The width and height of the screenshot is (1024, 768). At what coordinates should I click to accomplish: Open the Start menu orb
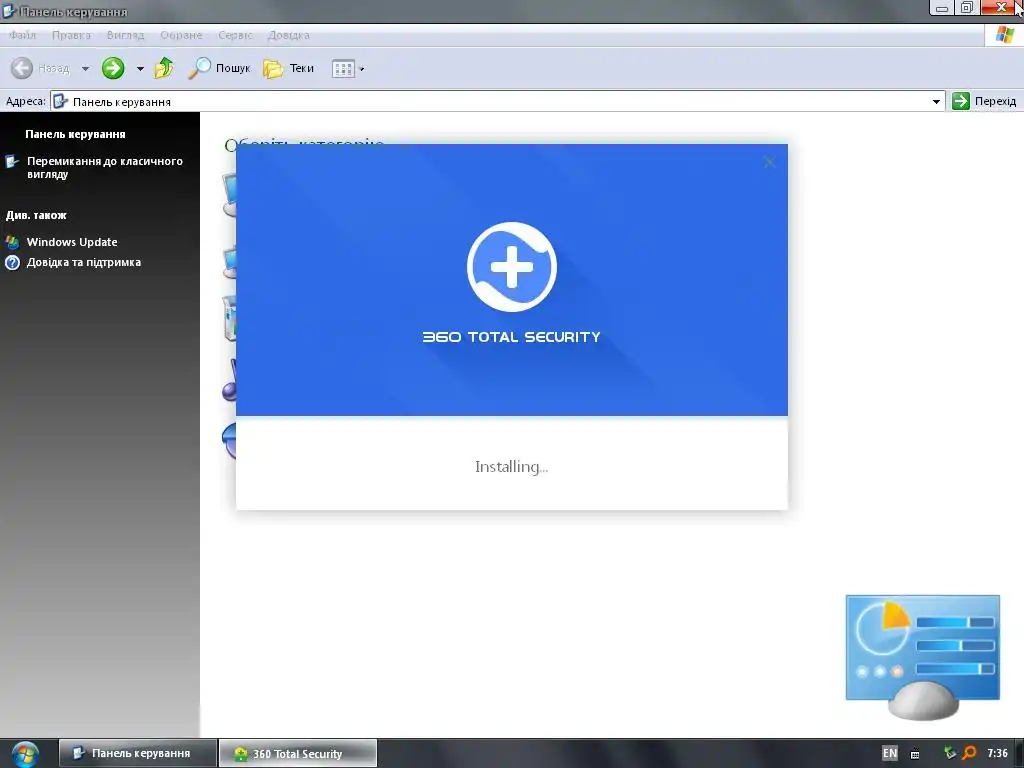click(25, 754)
